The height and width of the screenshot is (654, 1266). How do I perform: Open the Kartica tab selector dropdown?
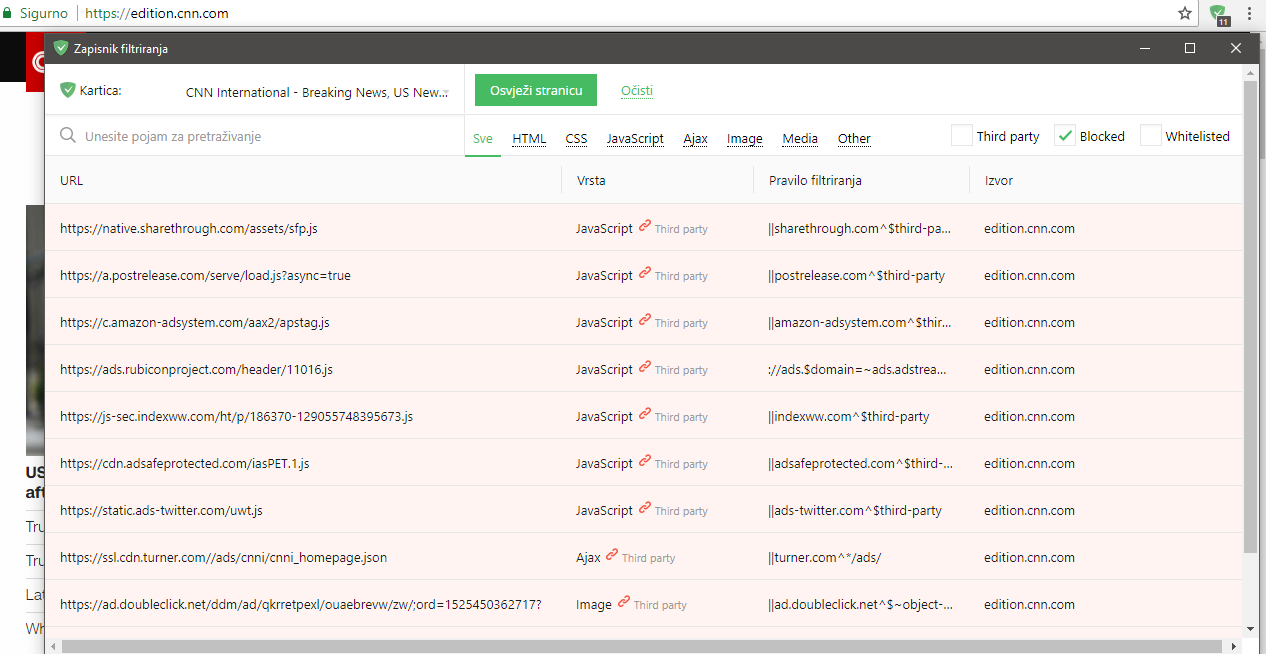tap(318, 92)
